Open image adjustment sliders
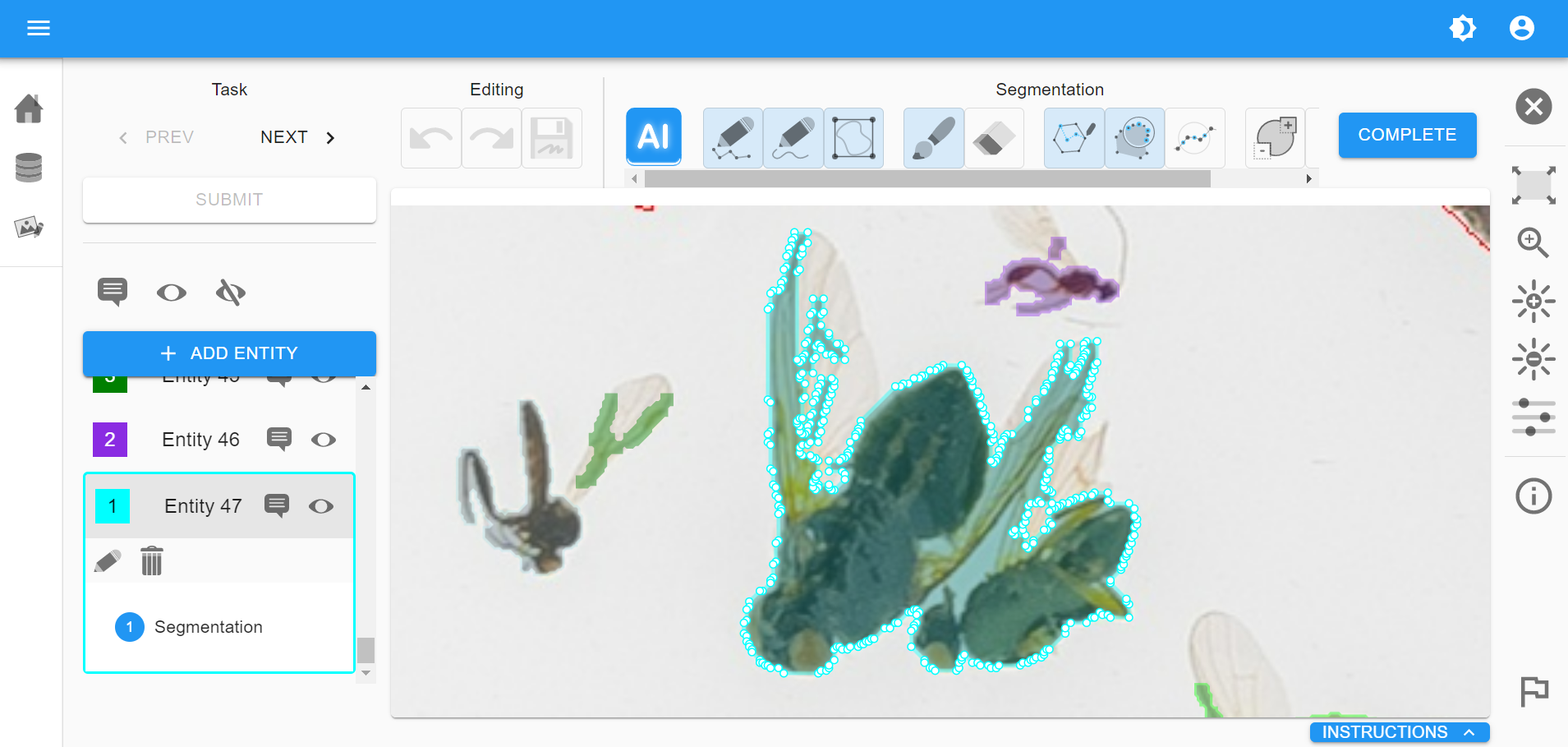 pyautogui.click(x=1534, y=417)
